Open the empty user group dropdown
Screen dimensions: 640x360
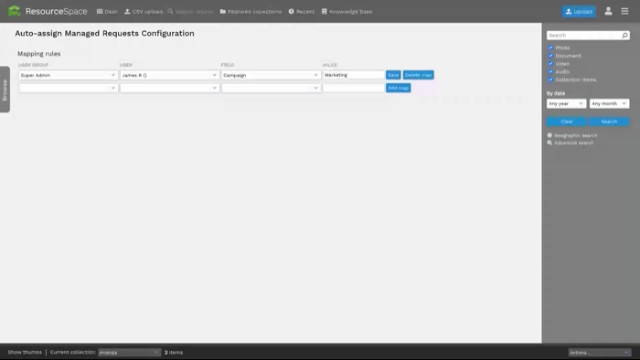pos(68,88)
